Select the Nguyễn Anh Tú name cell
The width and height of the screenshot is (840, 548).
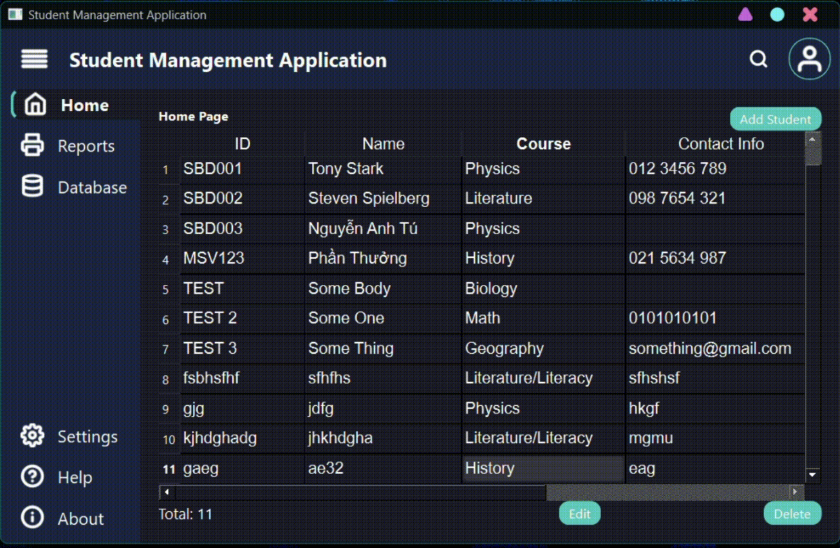[383, 229]
